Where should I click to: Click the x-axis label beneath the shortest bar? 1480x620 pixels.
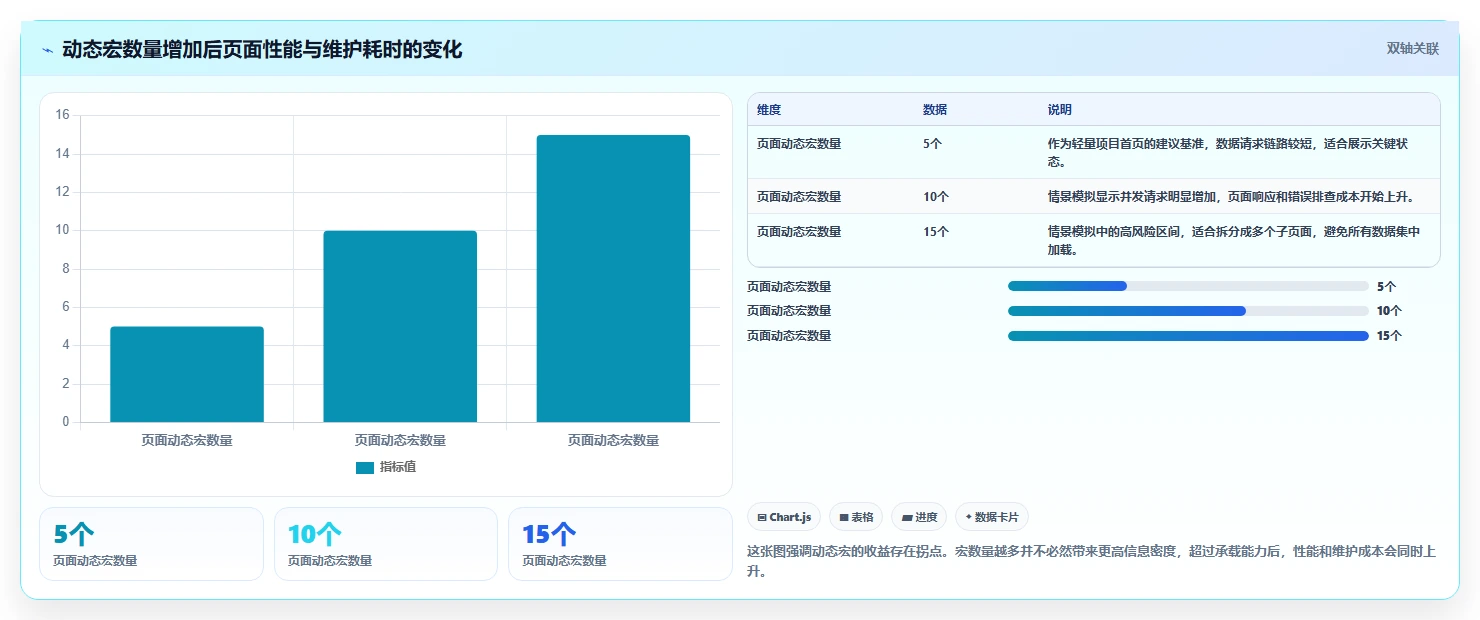coord(187,440)
